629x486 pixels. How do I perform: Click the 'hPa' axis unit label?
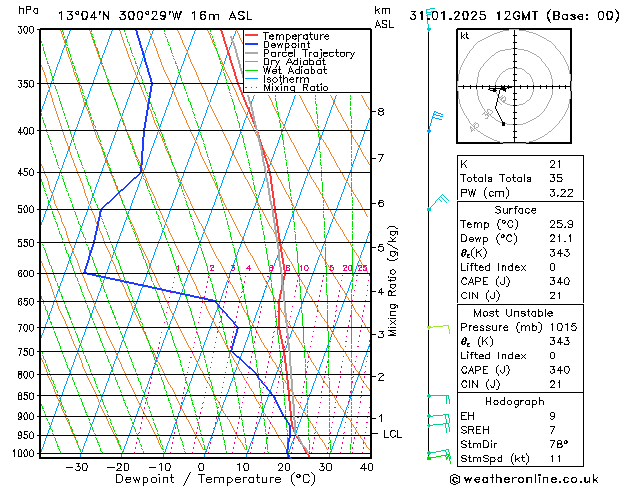coord(28,10)
